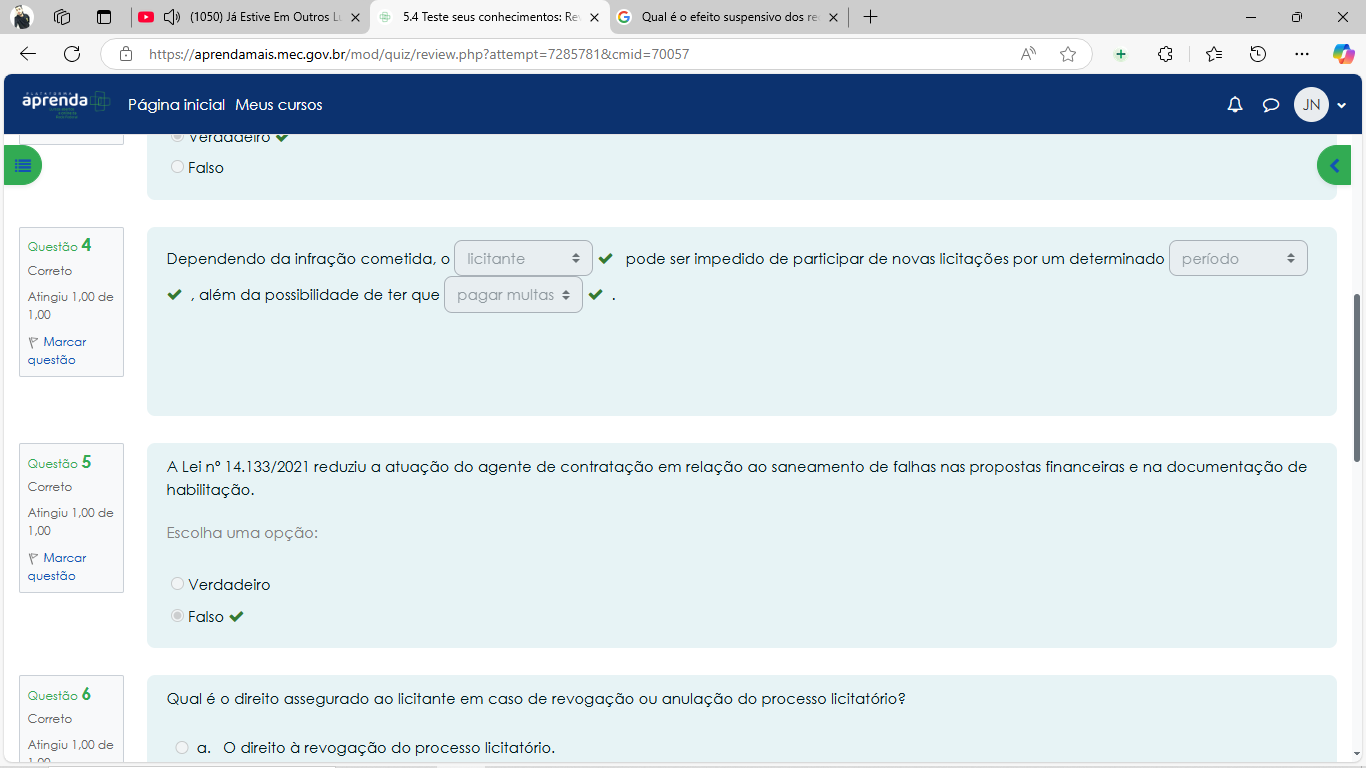Go to Página inicial
This screenshot has height=768, width=1366.
tap(177, 105)
